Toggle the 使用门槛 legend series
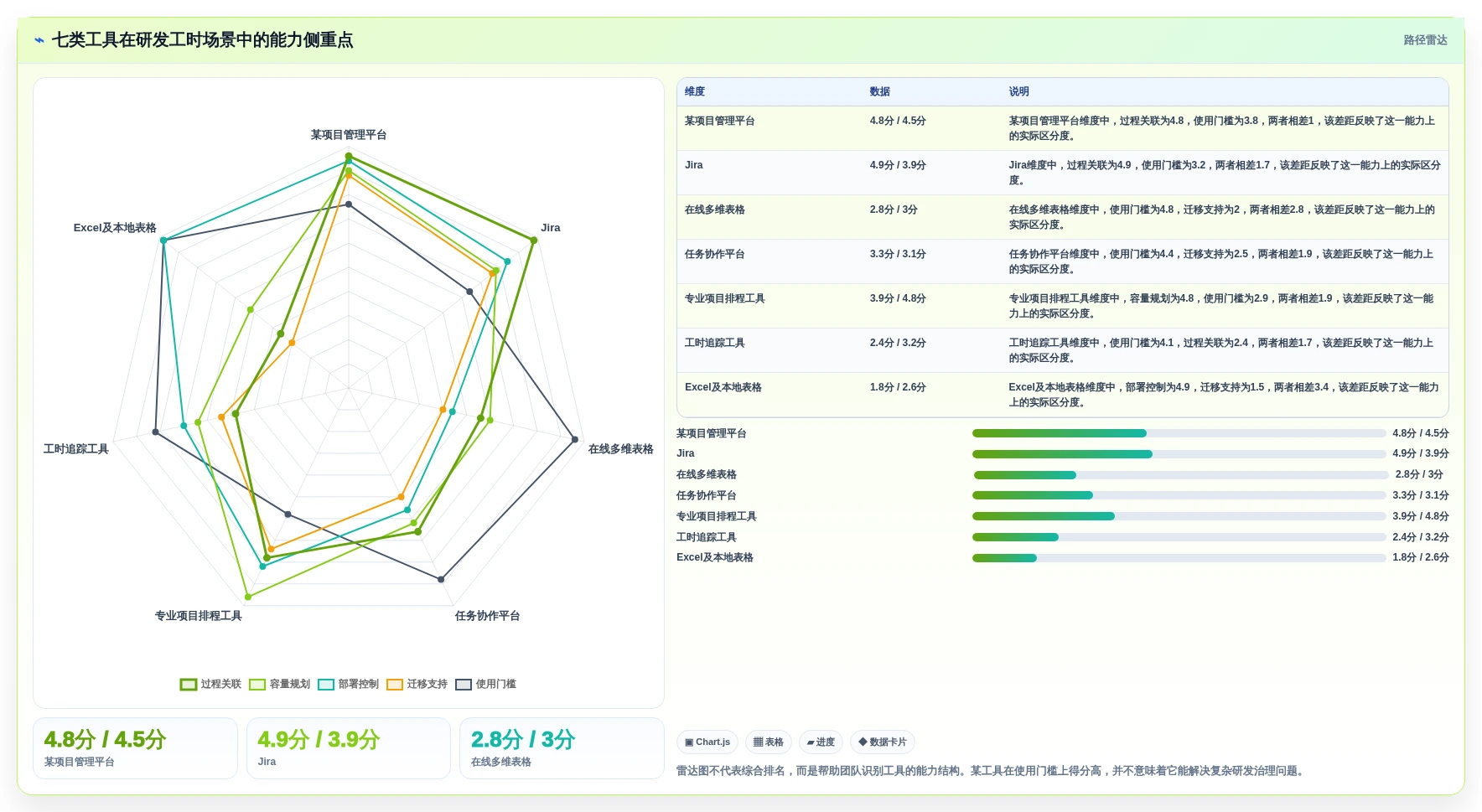 pos(485,684)
